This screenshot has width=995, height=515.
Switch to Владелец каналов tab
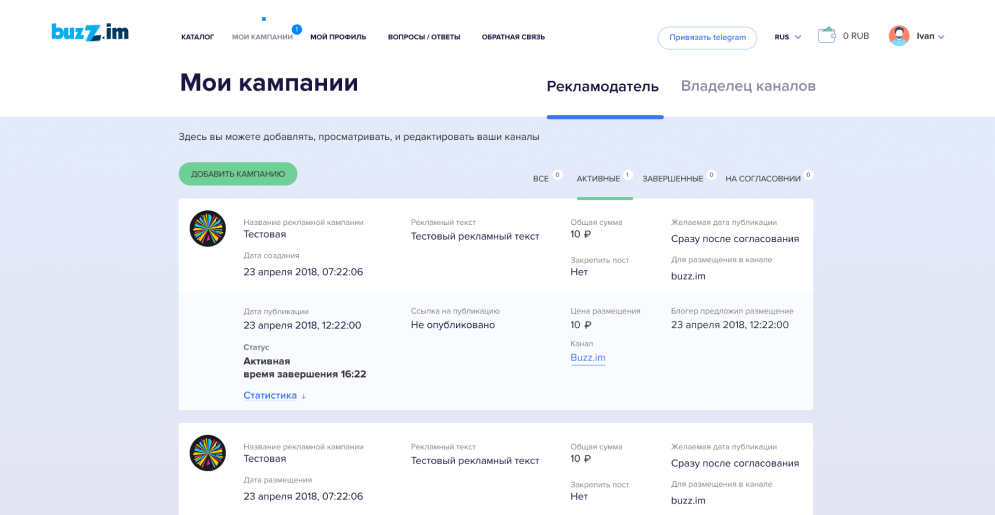(748, 86)
